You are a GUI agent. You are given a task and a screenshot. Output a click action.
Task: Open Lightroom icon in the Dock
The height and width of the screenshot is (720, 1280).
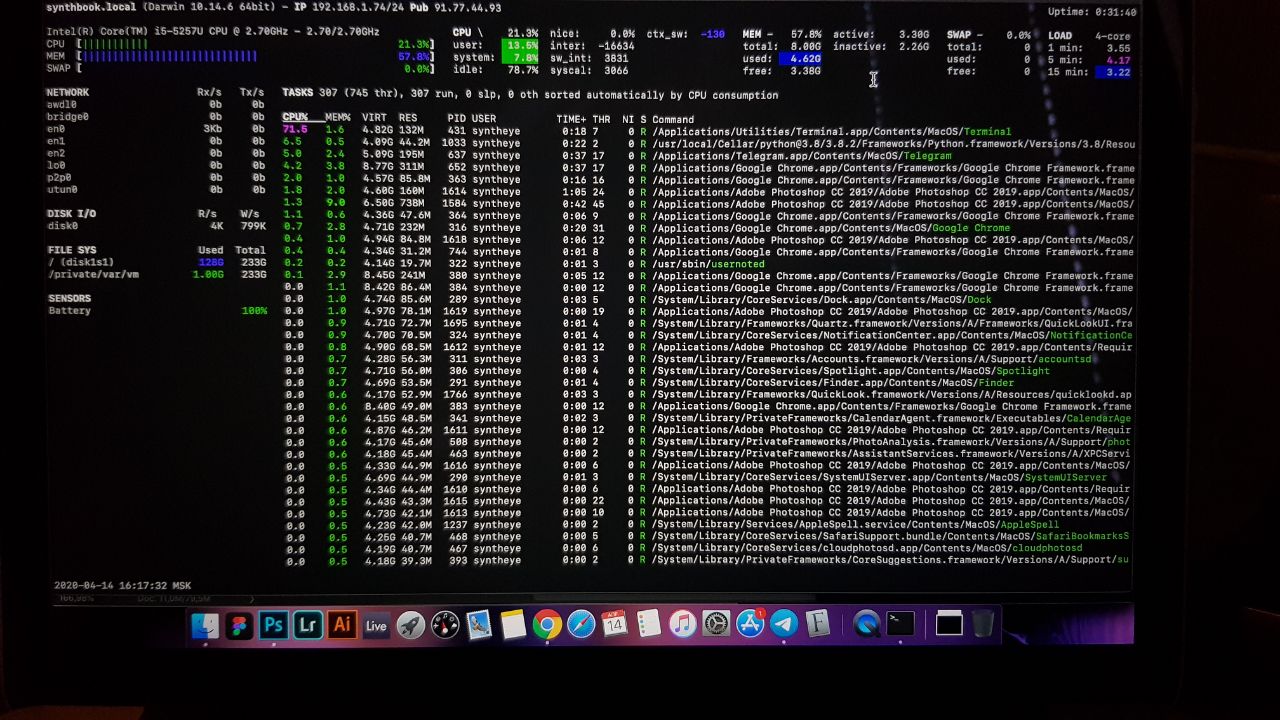(307, 626)
